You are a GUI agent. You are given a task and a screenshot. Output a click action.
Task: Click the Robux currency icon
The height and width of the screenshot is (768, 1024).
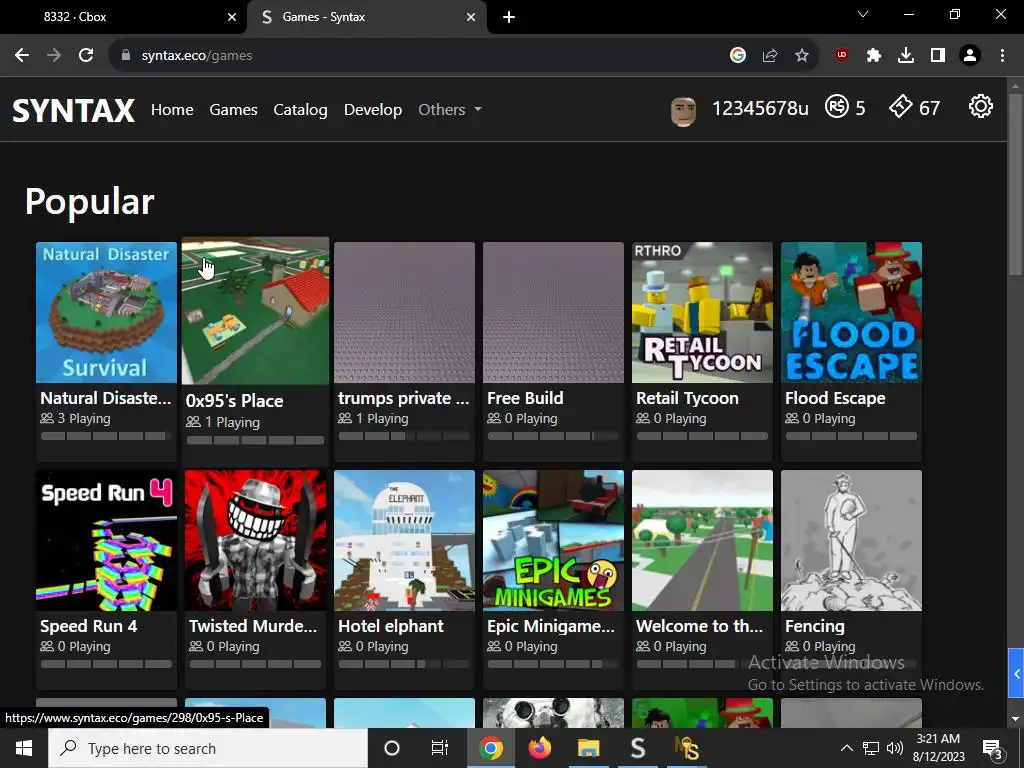click(x=837, y=106)
